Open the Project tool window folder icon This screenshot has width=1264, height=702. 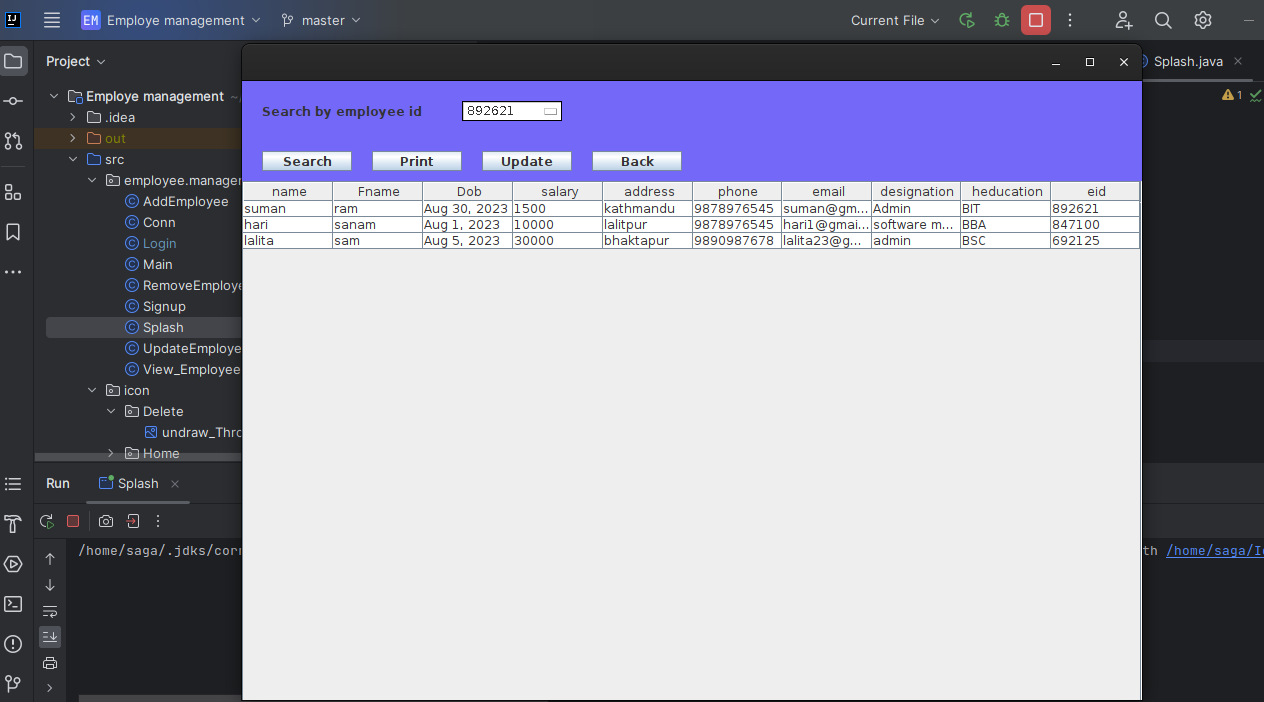pyautogui.click(x=13, y=61)
